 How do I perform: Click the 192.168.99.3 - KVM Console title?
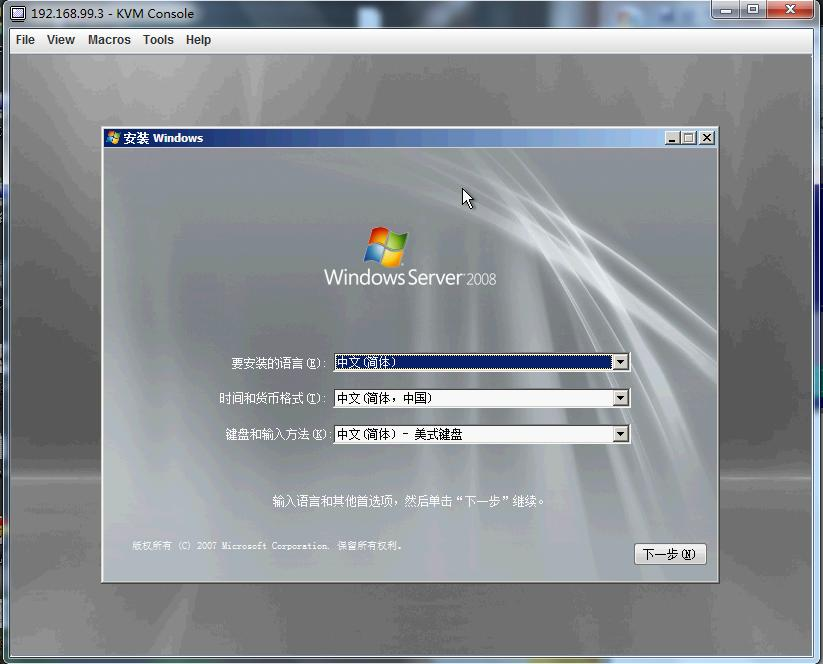(x=112, y=14)
